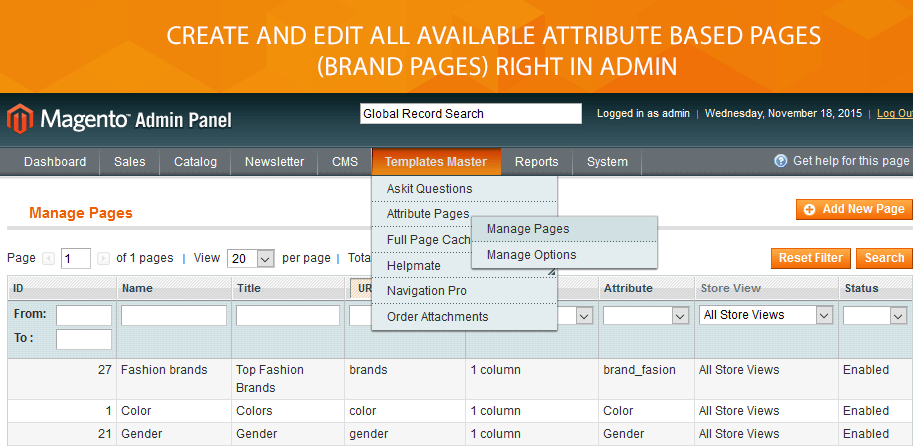Select Order Attachments menu entry
The width and height of the screenshot is (913, 446).
464,317
